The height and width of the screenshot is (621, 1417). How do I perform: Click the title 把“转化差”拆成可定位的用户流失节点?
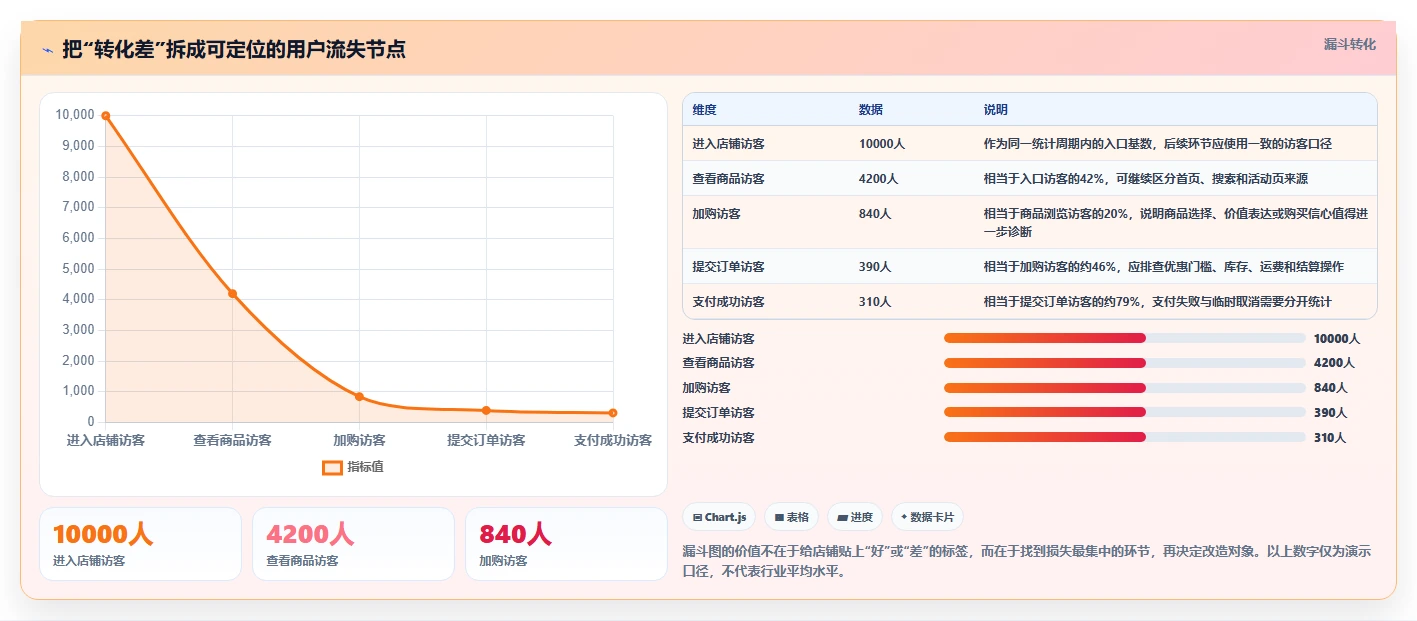pyautogui.click(x=234, y=49)
